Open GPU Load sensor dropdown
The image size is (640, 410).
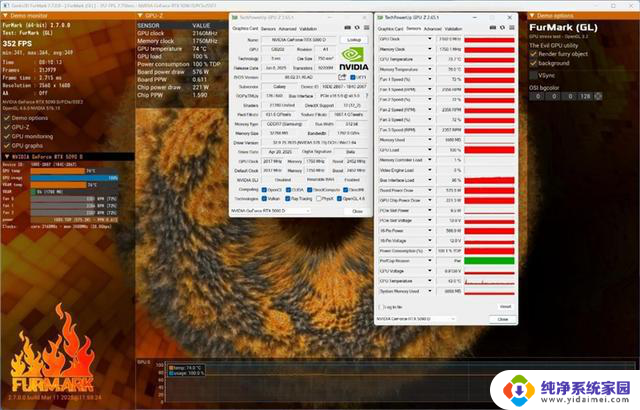[429, 150]
